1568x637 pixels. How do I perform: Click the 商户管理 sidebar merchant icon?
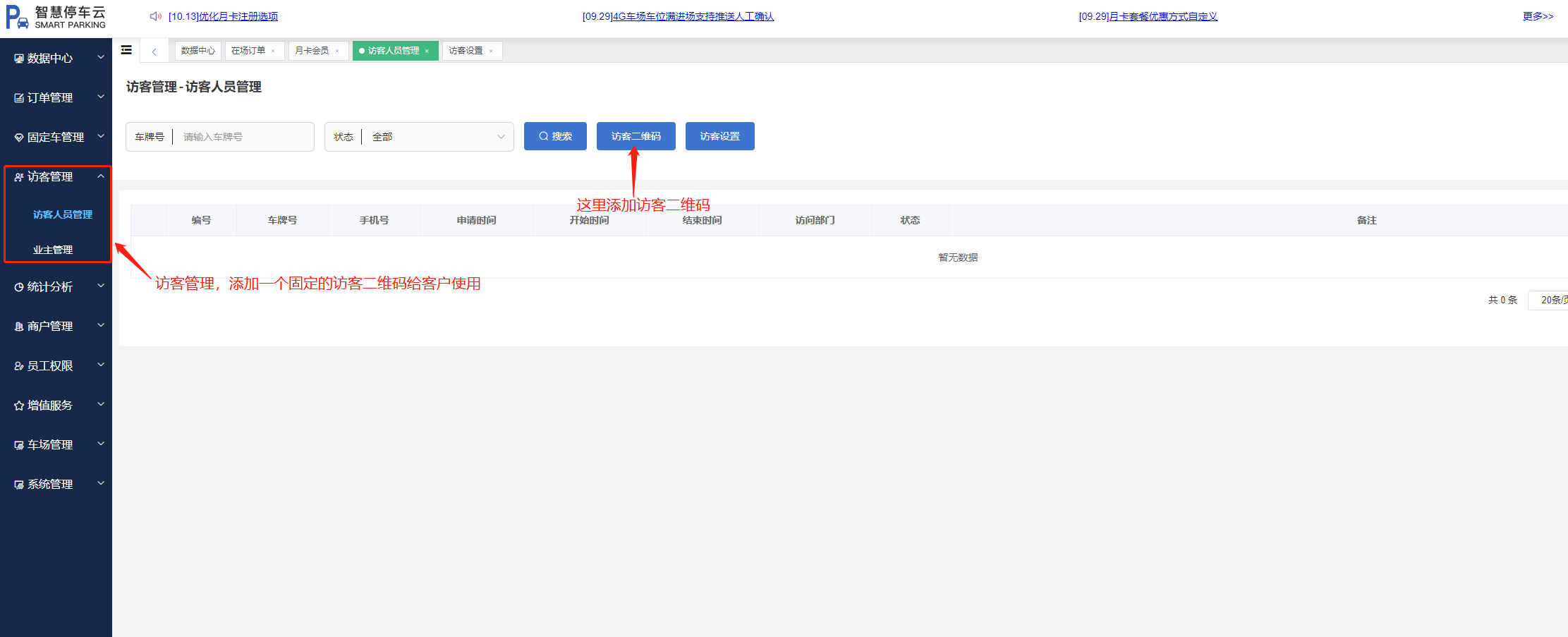pyautogui.click(x=19, y=327)
